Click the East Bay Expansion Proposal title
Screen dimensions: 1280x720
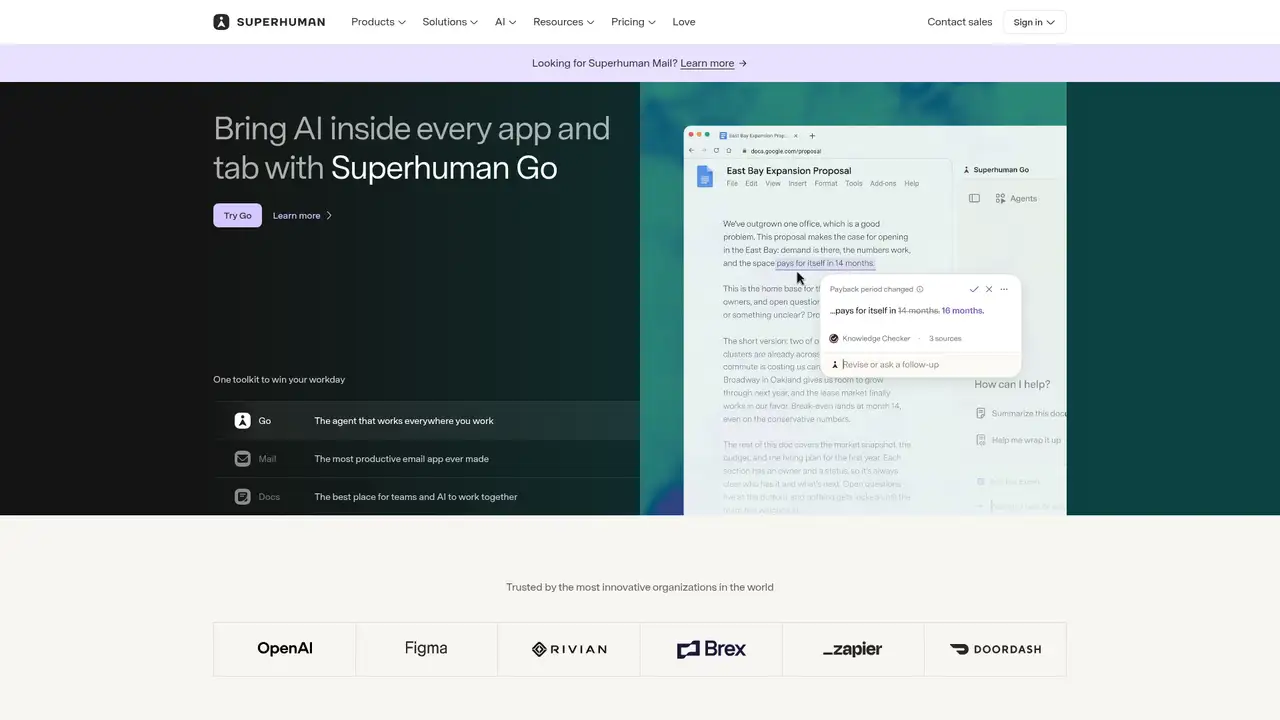coord(789,171)
